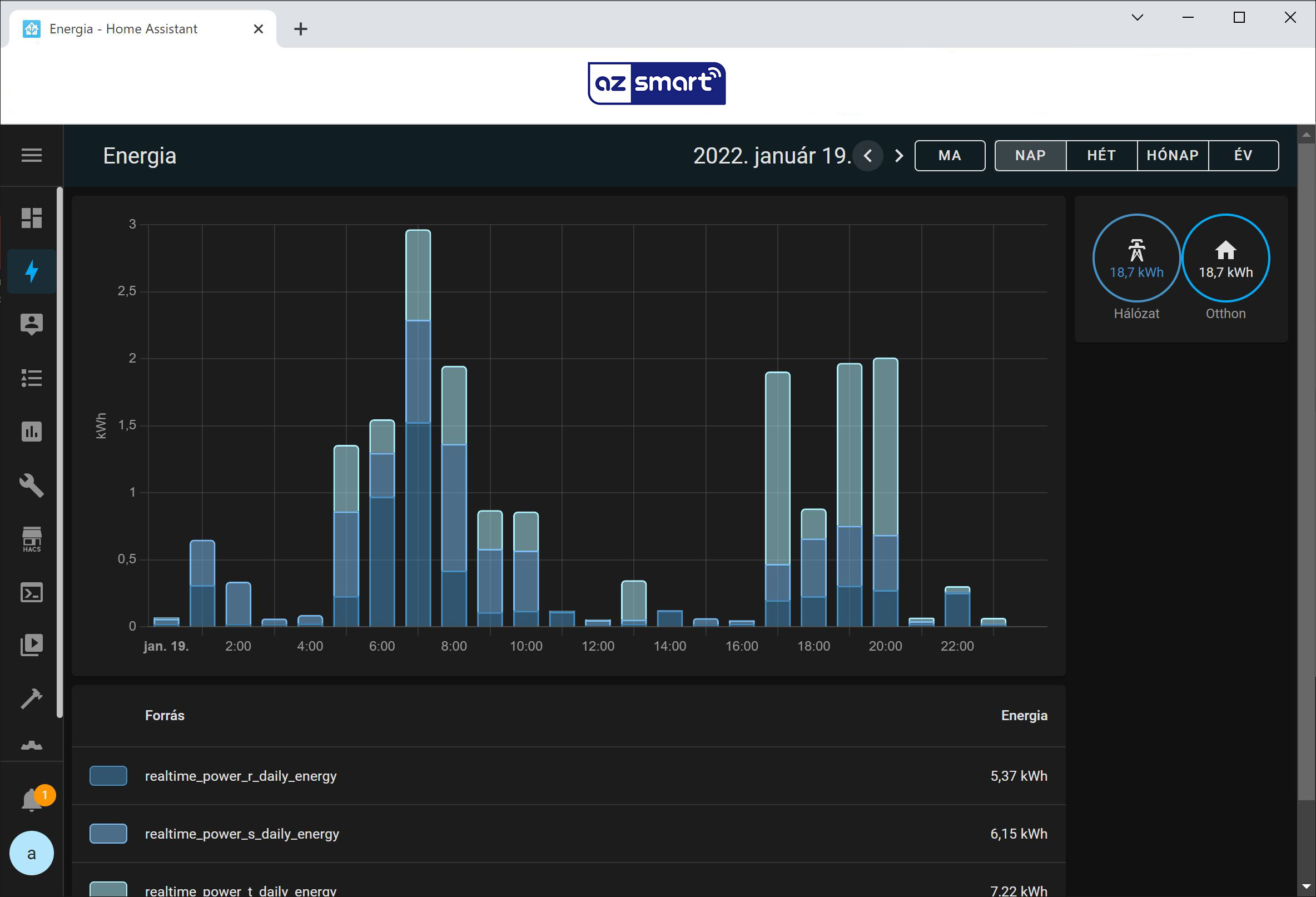The height and width of the screenshot is (897, 1316).
Task: Open Developer Tools hammer icon
Action: coord(32,699)
